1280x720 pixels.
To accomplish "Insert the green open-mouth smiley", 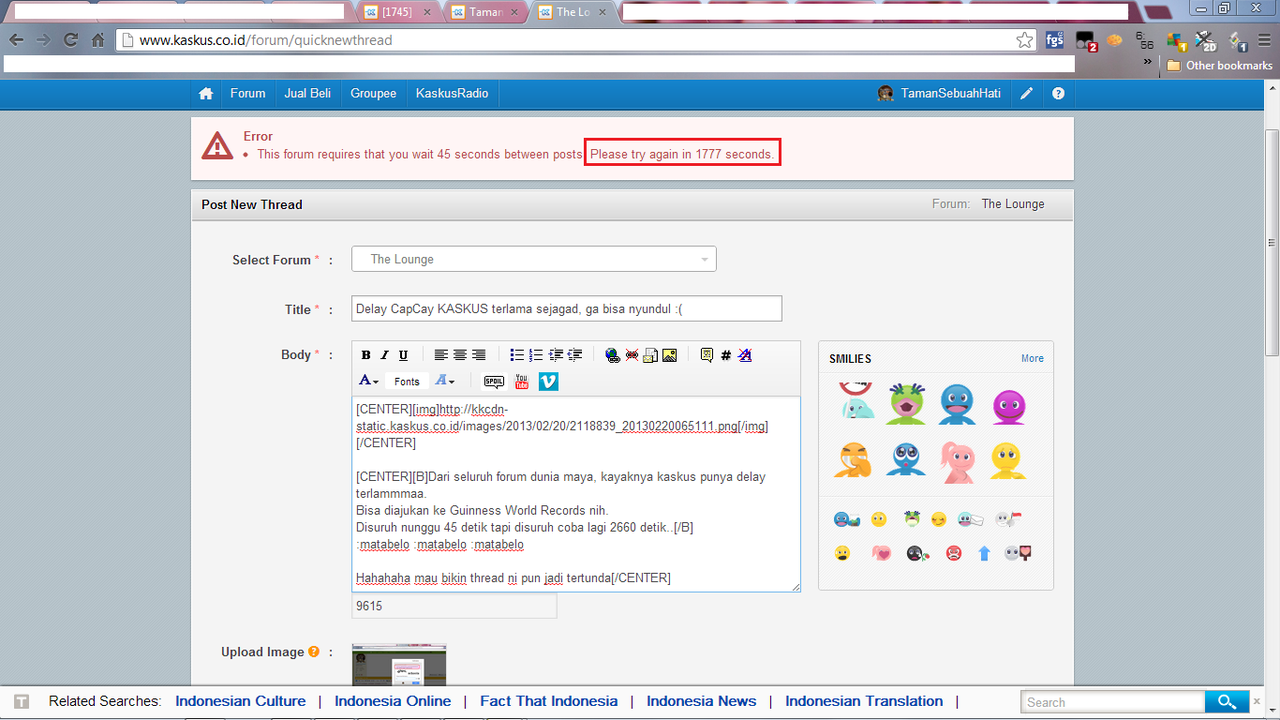I will (x=905, y=404).
